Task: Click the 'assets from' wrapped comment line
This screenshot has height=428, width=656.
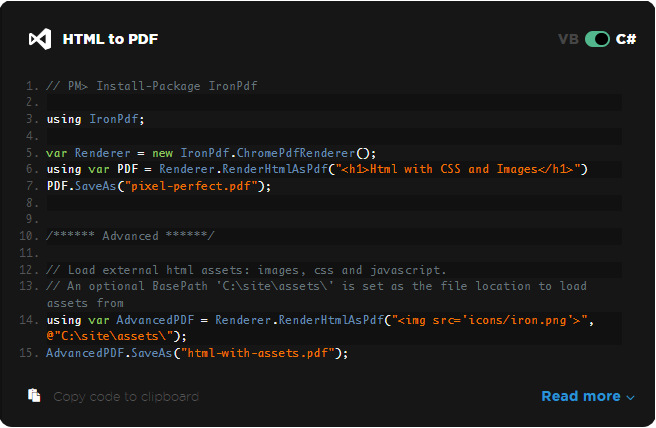Action: 85,303
